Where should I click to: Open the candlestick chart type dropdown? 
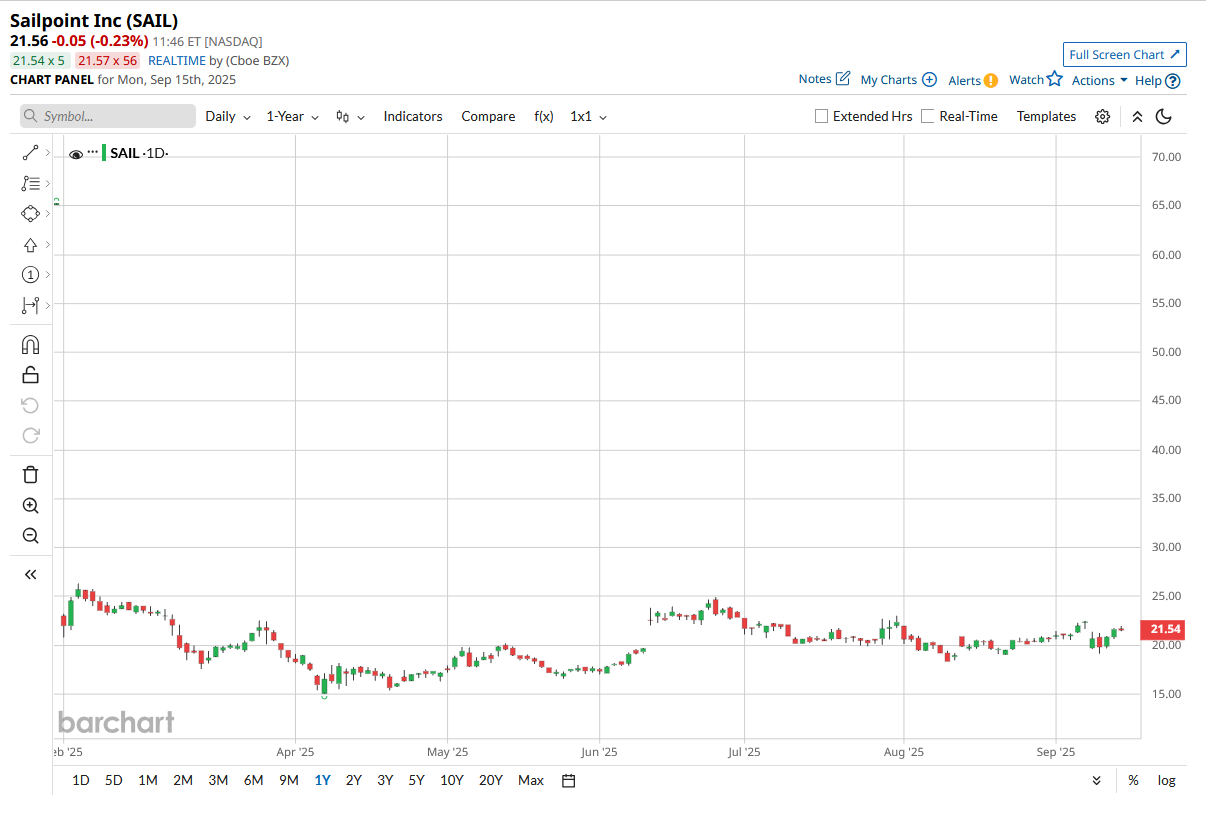[350, 116]
